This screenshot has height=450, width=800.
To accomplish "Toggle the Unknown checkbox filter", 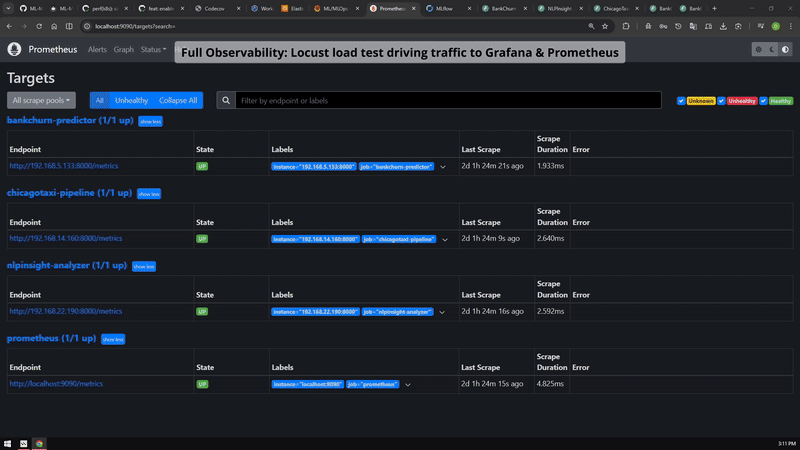I will (681, 101).
